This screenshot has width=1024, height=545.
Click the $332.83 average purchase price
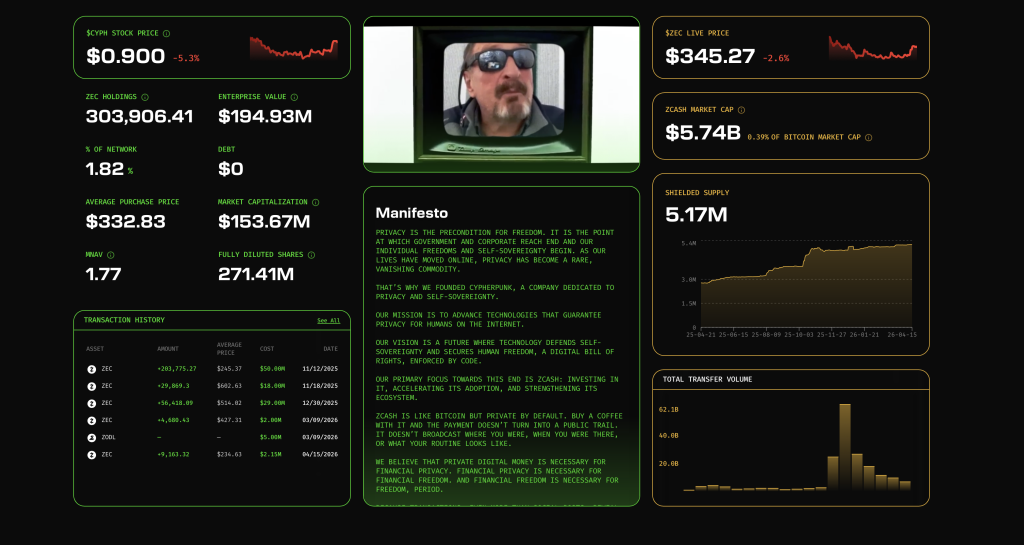[125, 221]
